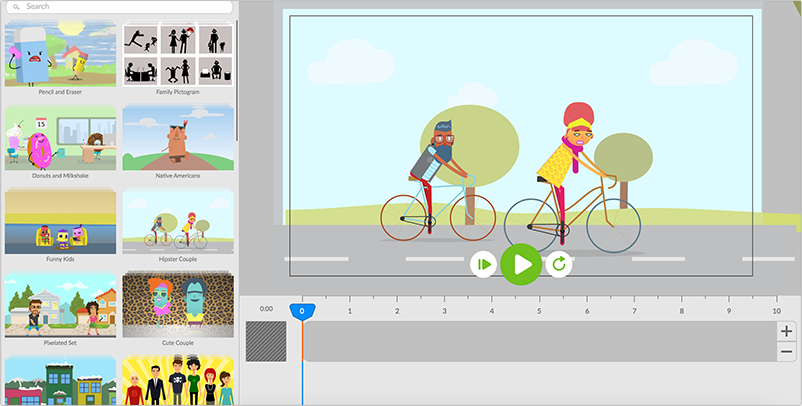This screenshot has height=406, width=802.
Task: Click the 0:00 time indicator
Action: (x=266, y=309)
